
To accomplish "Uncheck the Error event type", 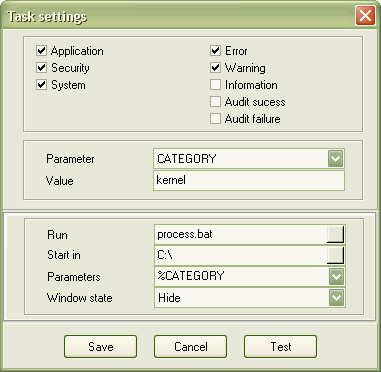I will [215, 51].
